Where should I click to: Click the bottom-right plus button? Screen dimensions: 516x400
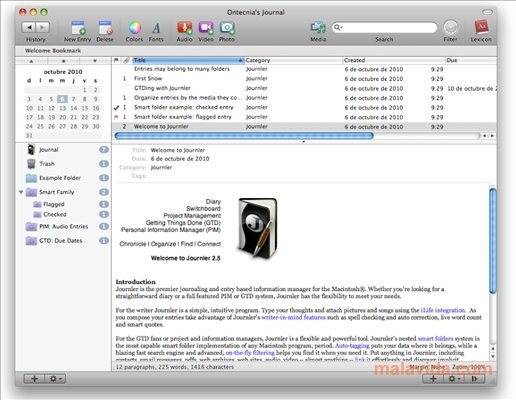(433, 379)
